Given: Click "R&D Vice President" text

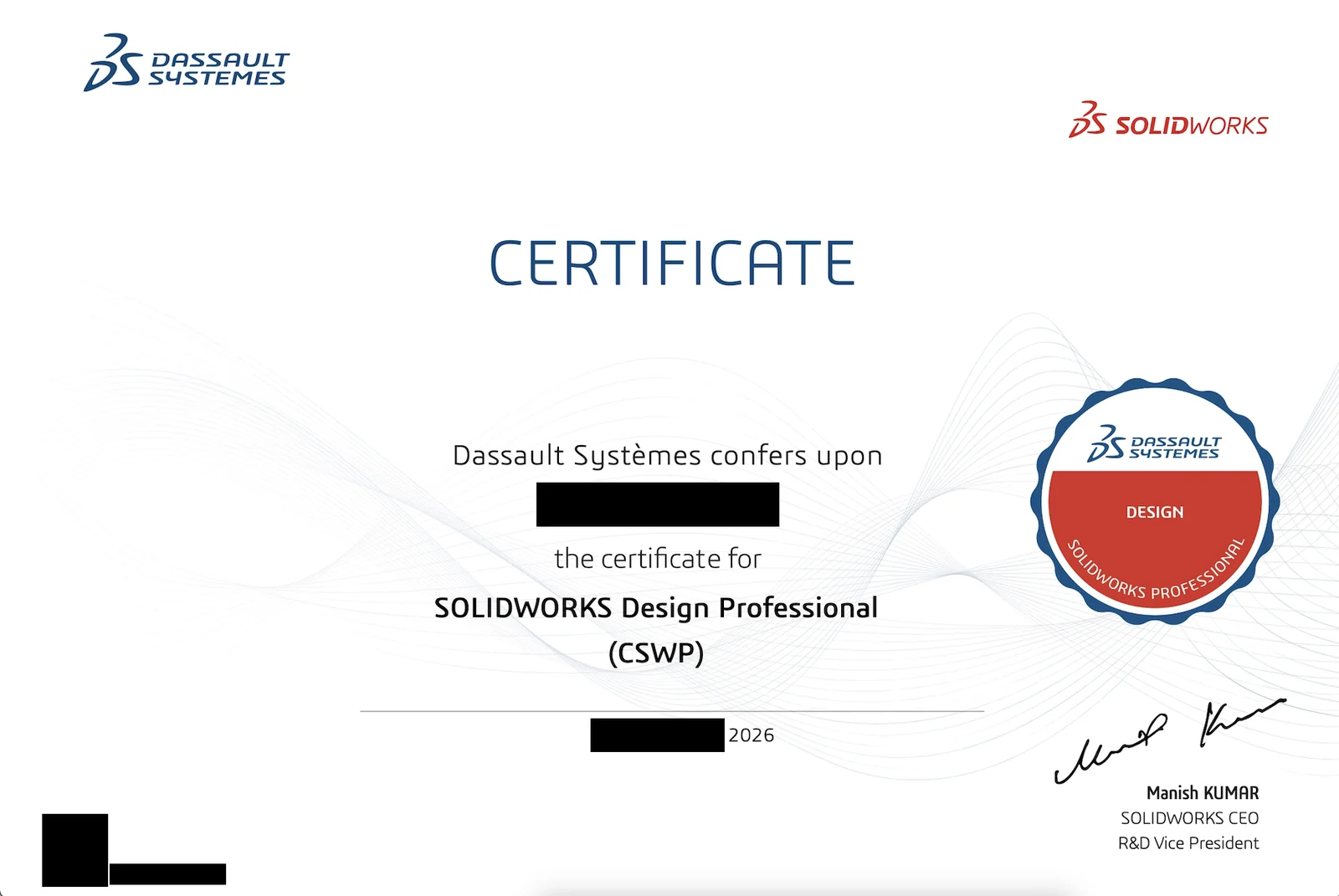Looking at the screenshot, I should [x=1188, y=843].
